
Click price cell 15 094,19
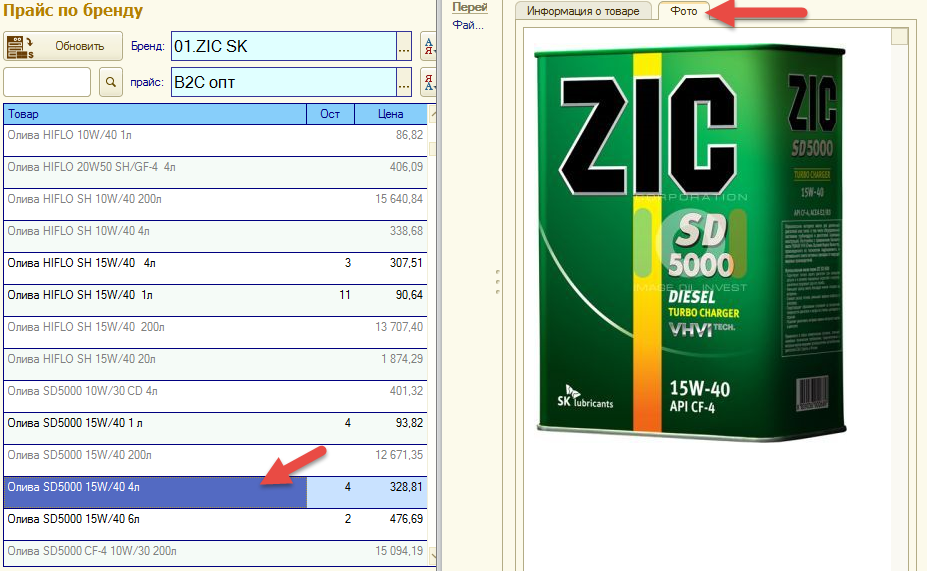click(391, 554)
